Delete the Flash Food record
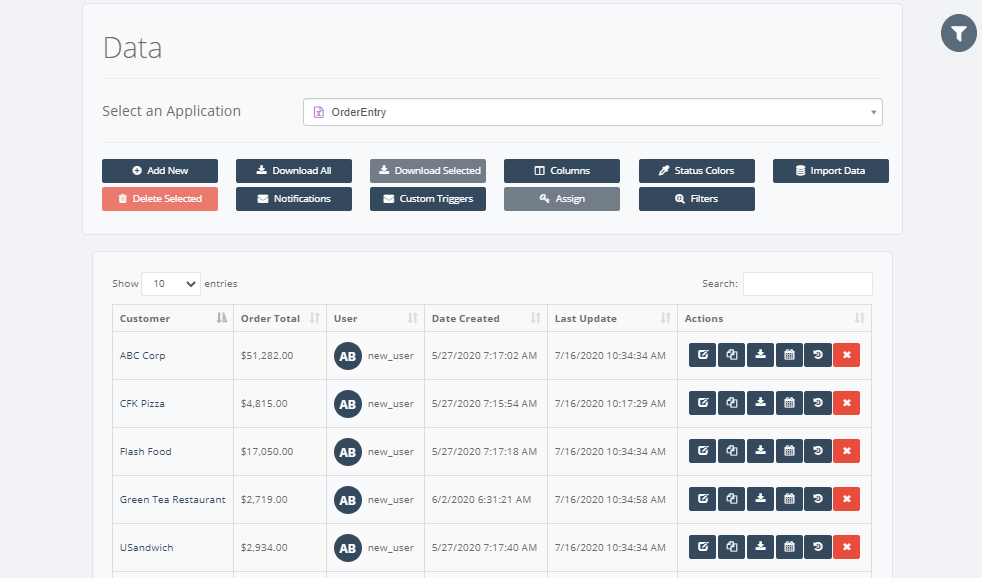Image resolution: width=982 pixels, height=578 pixels. coord(847,451)
